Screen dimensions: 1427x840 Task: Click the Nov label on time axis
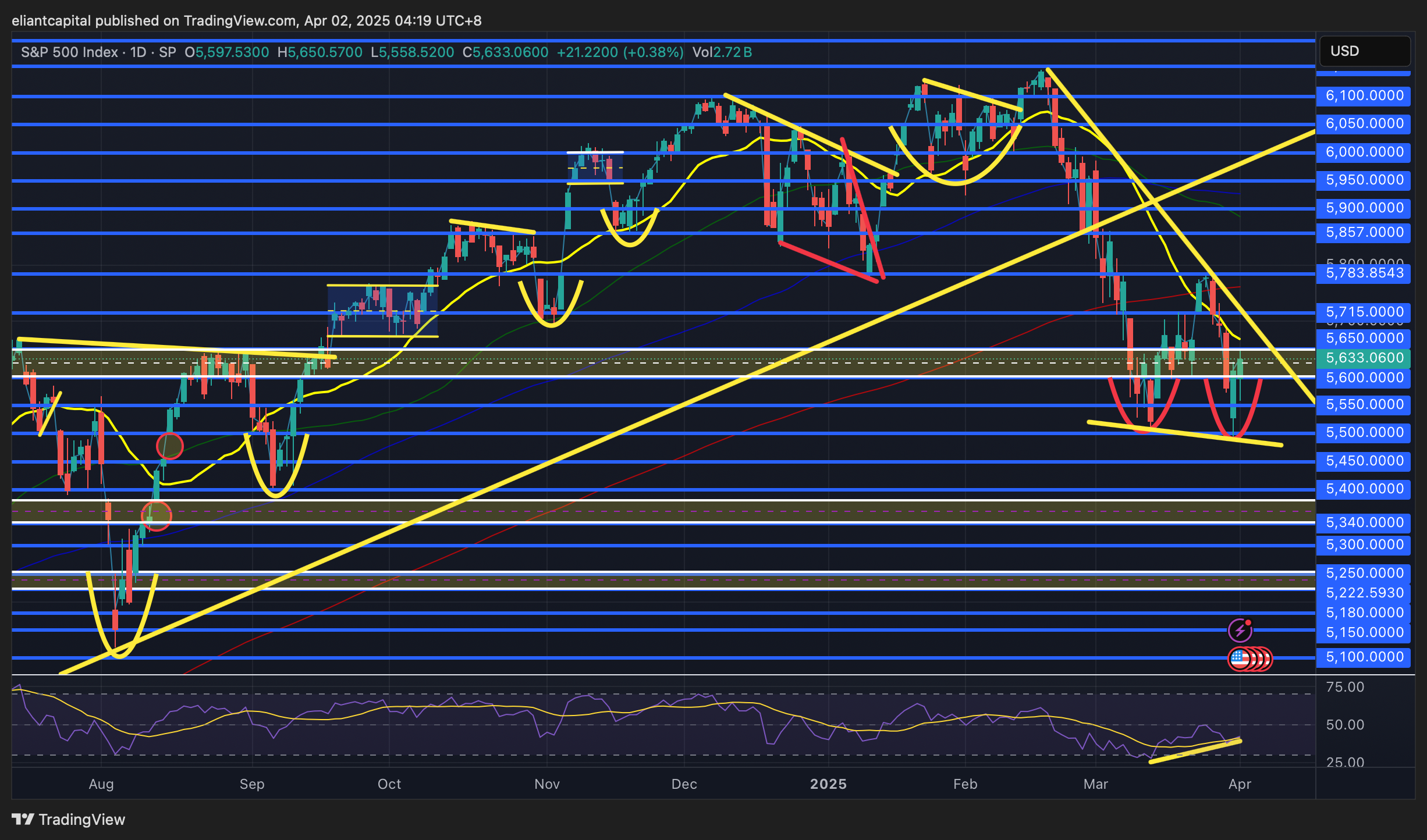pyautogui.click(x=547, y=784)
